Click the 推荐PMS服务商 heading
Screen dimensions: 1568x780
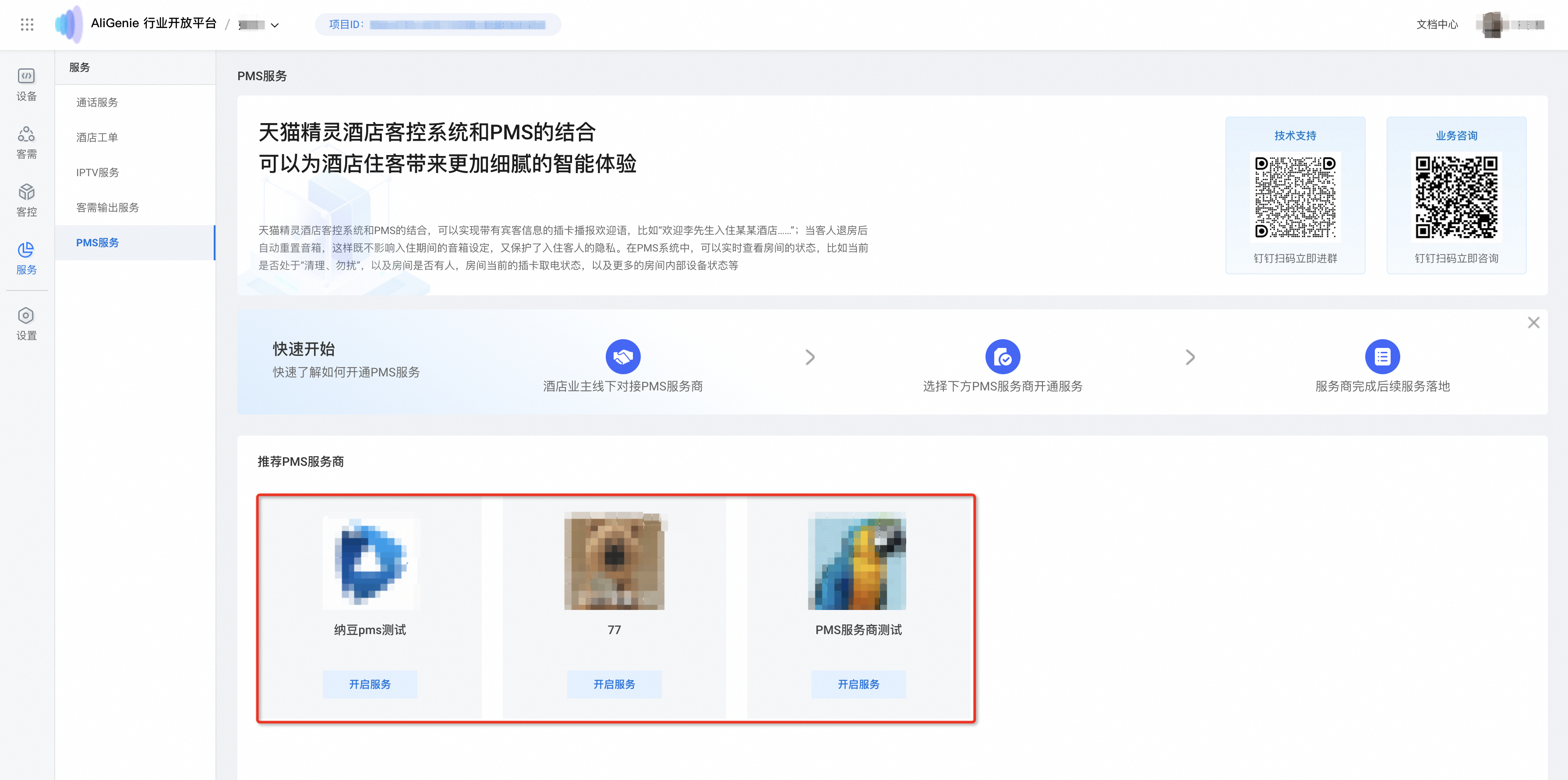(x=301, y=461)
